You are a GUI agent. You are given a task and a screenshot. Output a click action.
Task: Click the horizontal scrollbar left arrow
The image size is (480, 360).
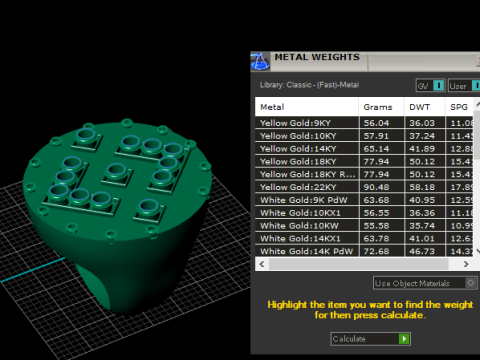click(262, 264)
